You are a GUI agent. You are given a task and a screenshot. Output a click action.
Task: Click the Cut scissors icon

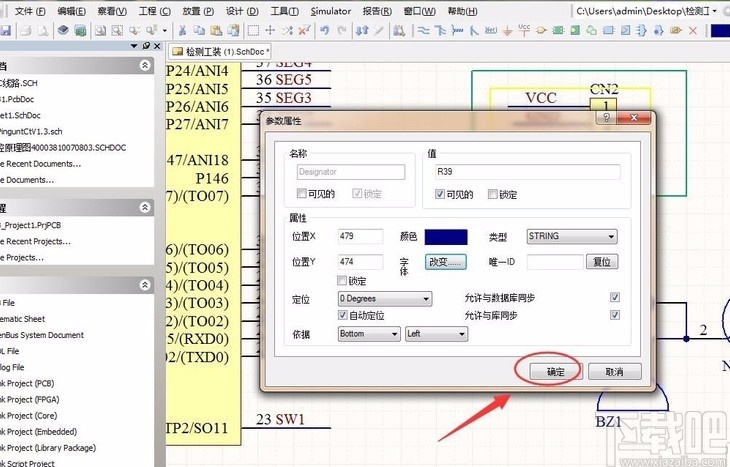click(x=182, y=31)
